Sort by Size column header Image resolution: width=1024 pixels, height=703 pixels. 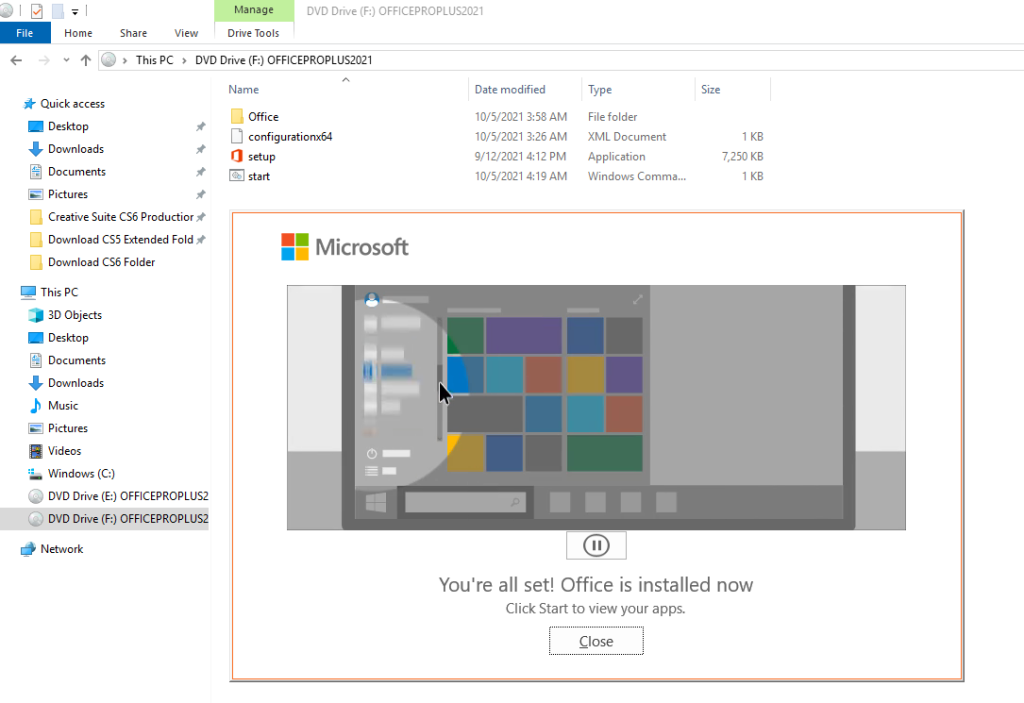(x=711, y=90)
